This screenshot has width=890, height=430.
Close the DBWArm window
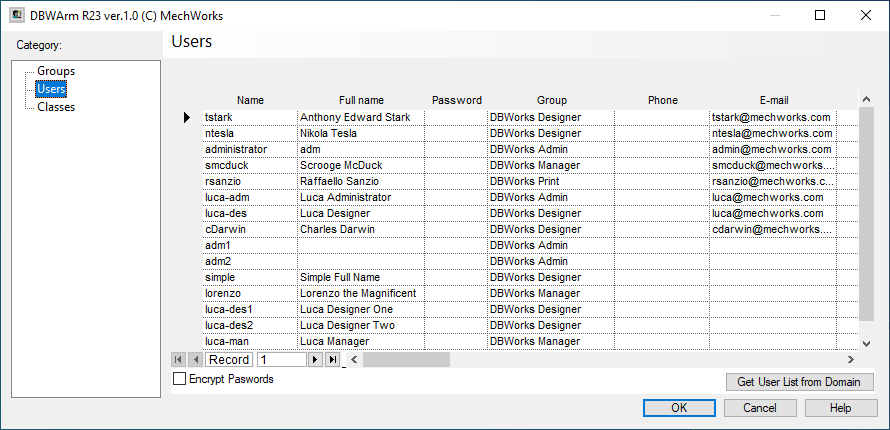(x=866, y=15)
